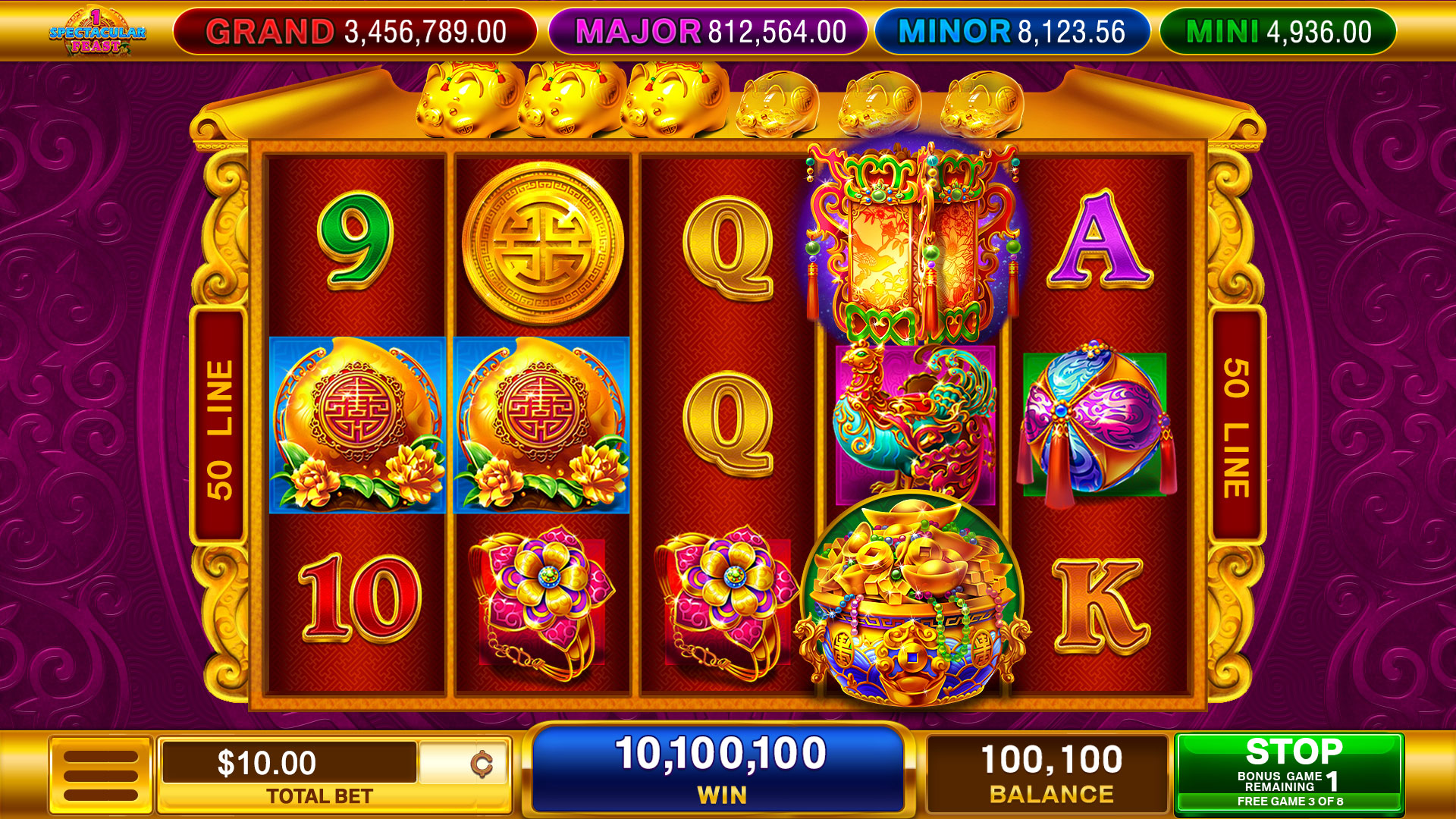Click the right 50 LINE indicator

click(x=1236, y=427)
